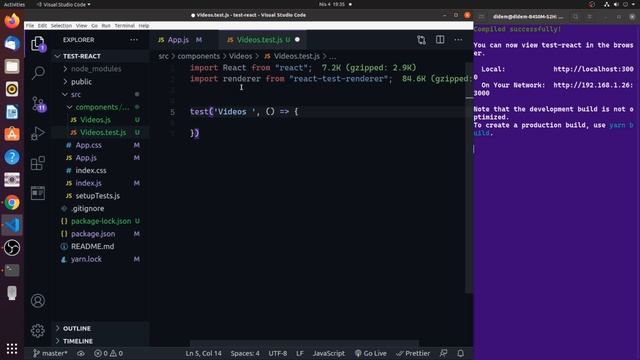The height and width of the screenshot is (360, 640).
Task: Open the Accounts menu icon
Action: pos(38,301)
